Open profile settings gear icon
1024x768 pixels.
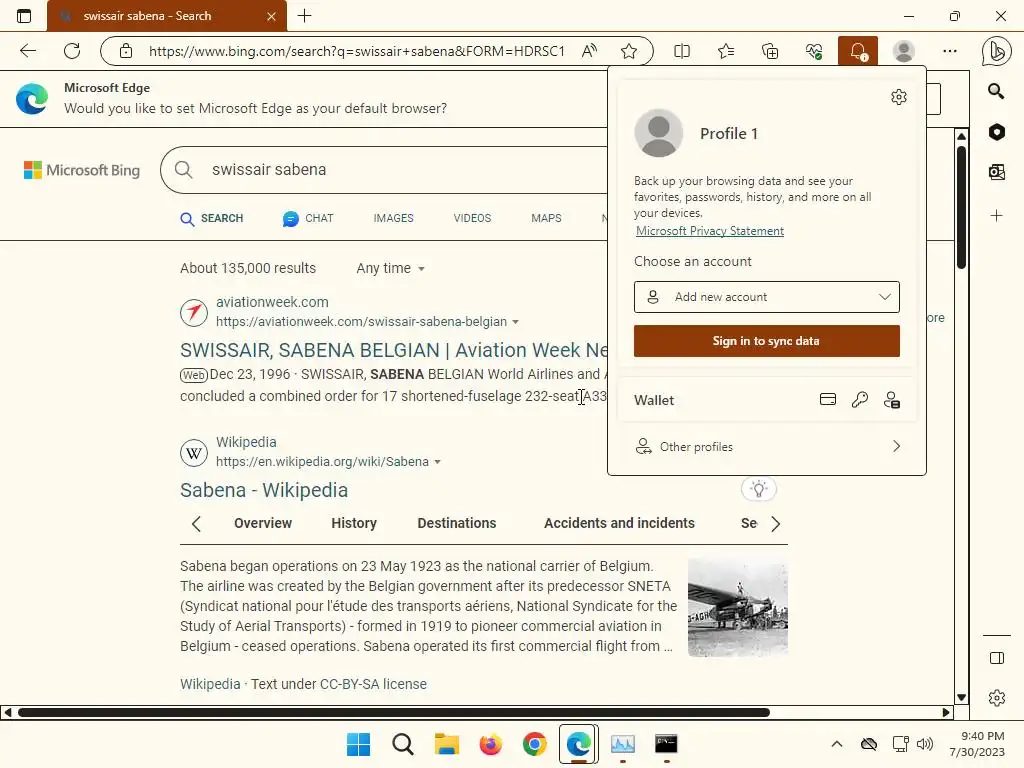[x=899, y=97]
